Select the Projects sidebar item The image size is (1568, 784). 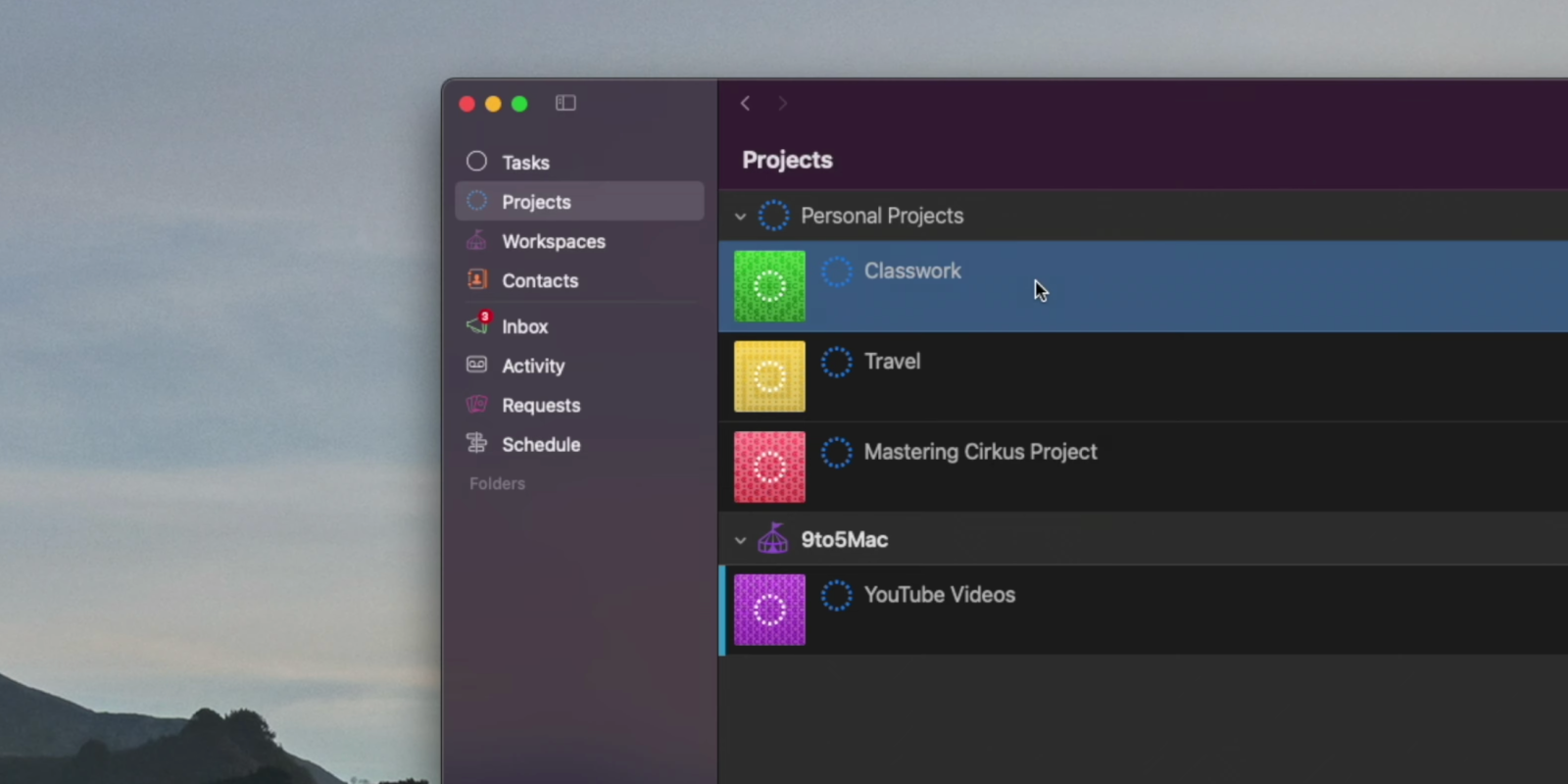pyautogui.click(x=536, y=202)
